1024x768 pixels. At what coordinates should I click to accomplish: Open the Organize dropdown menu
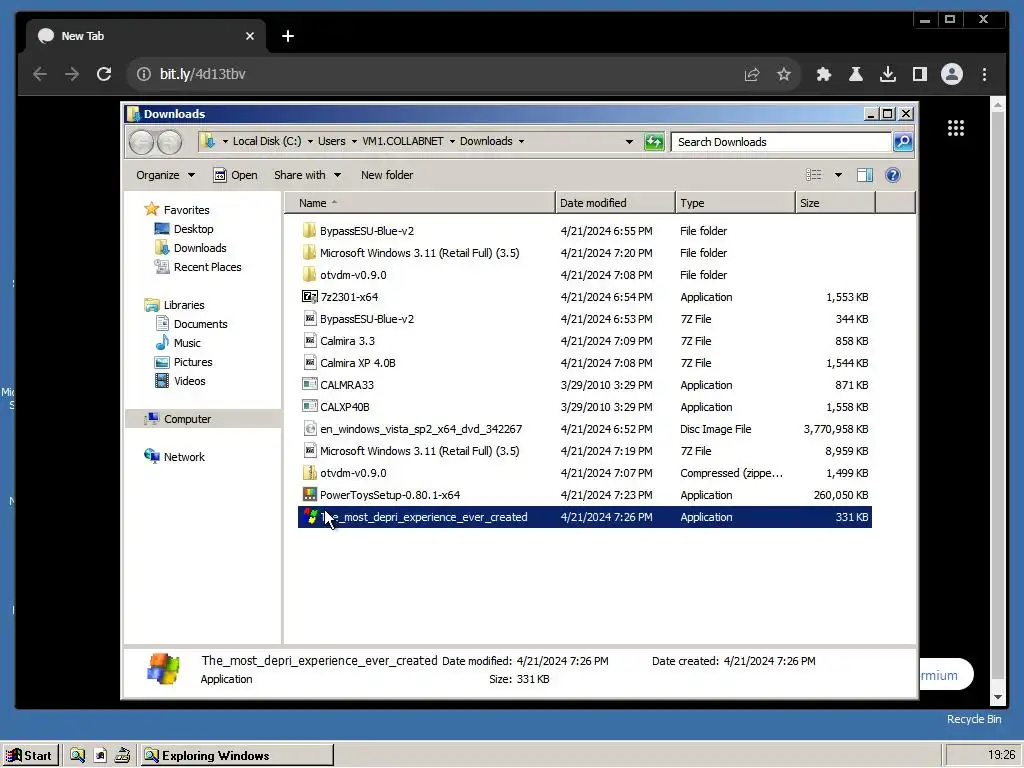coord(165,175)
